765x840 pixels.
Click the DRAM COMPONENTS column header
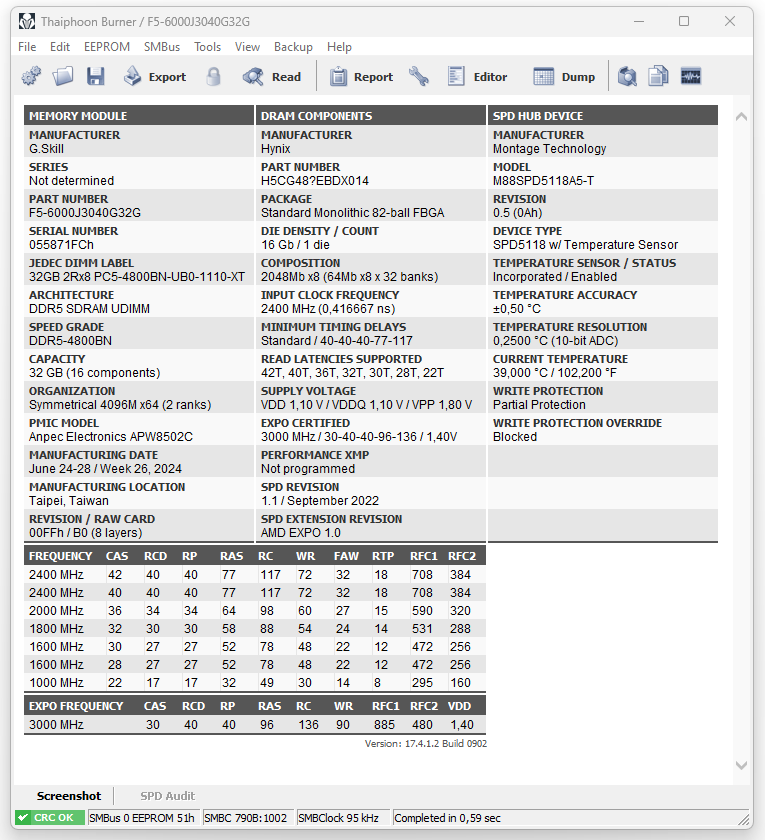coord(371,116)
